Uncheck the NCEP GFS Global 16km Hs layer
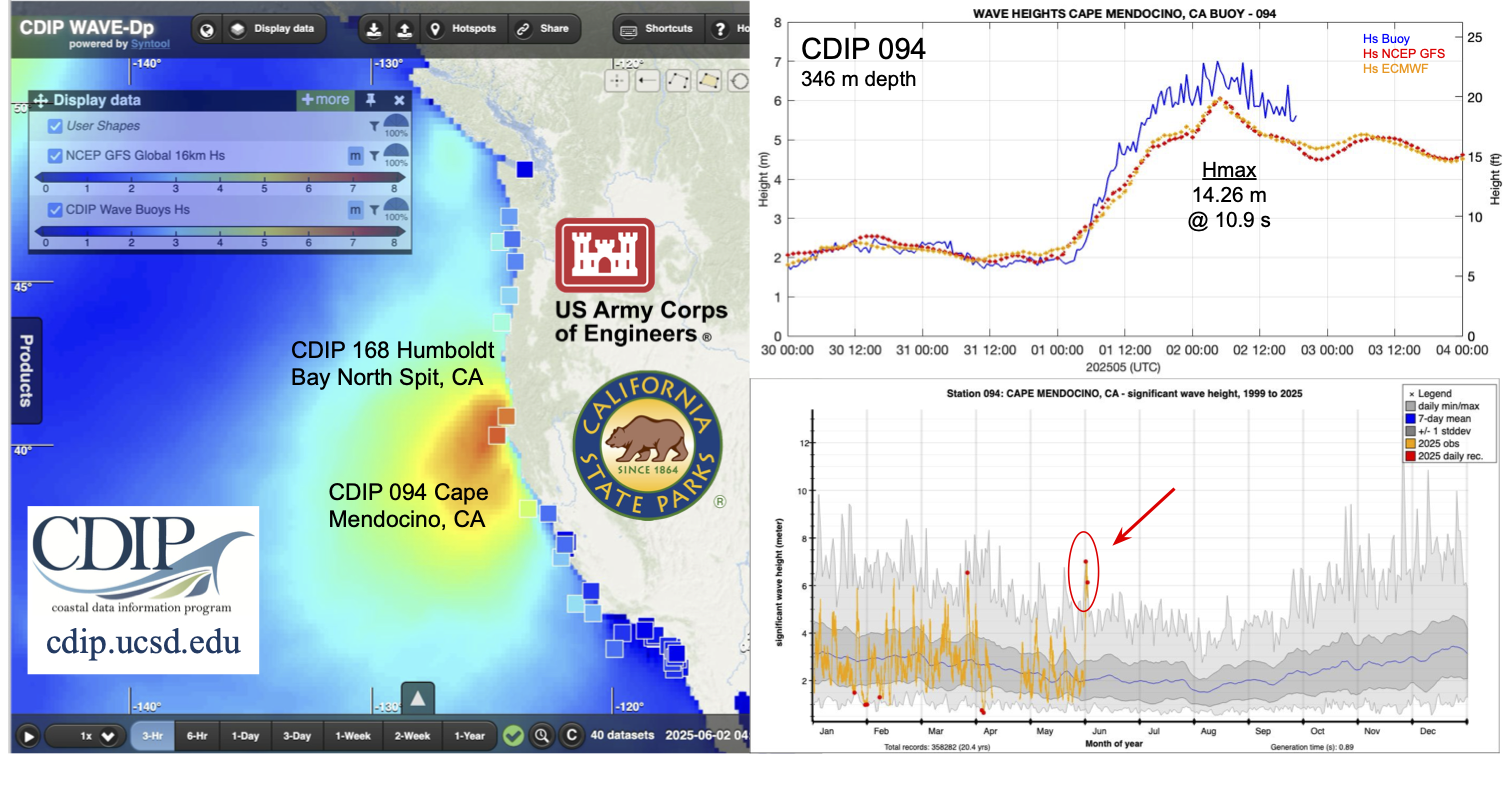Viewport: 1511px width, 796px height. [x=56, y=155]
